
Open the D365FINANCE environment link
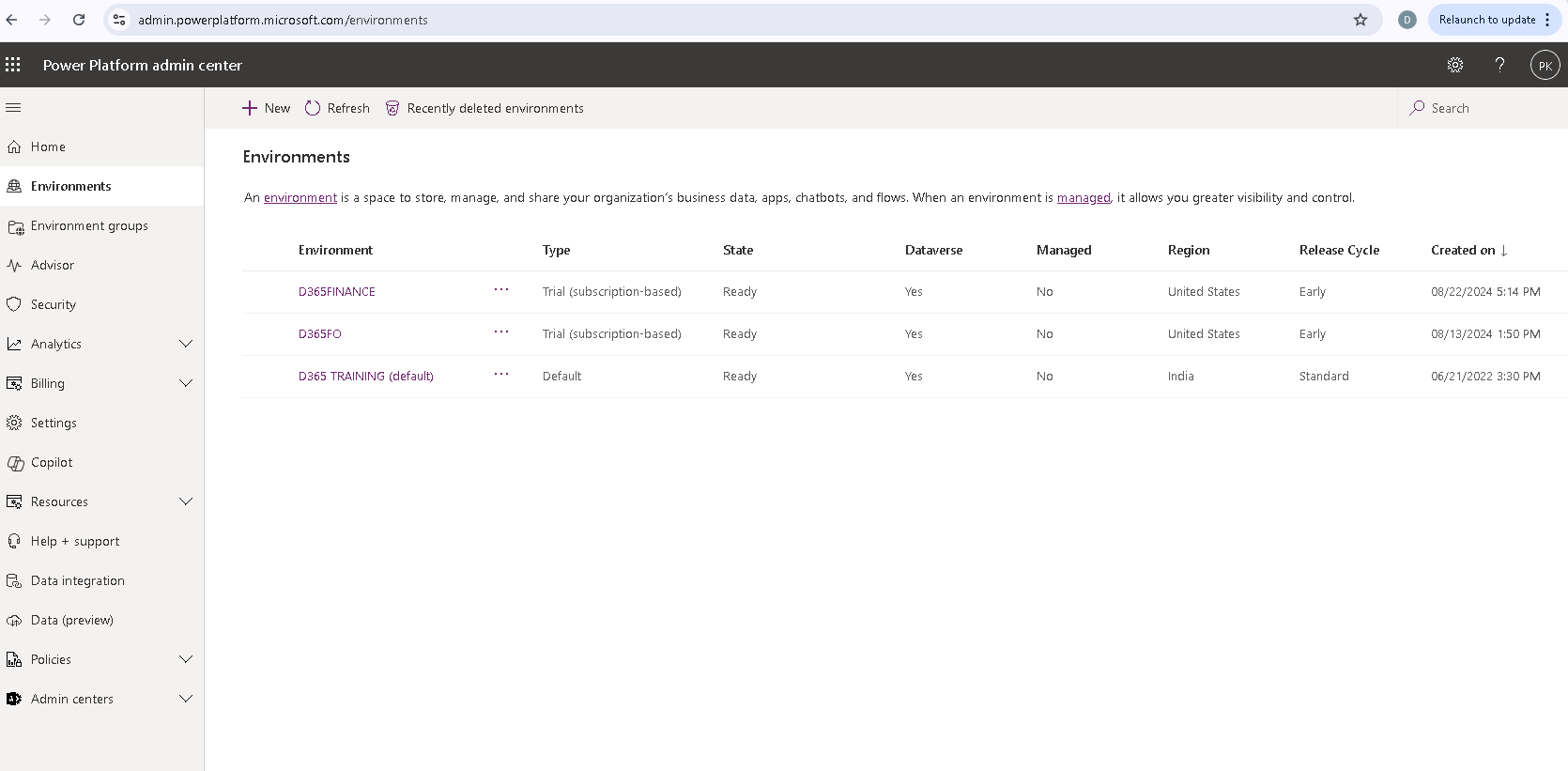coord(337,292)
